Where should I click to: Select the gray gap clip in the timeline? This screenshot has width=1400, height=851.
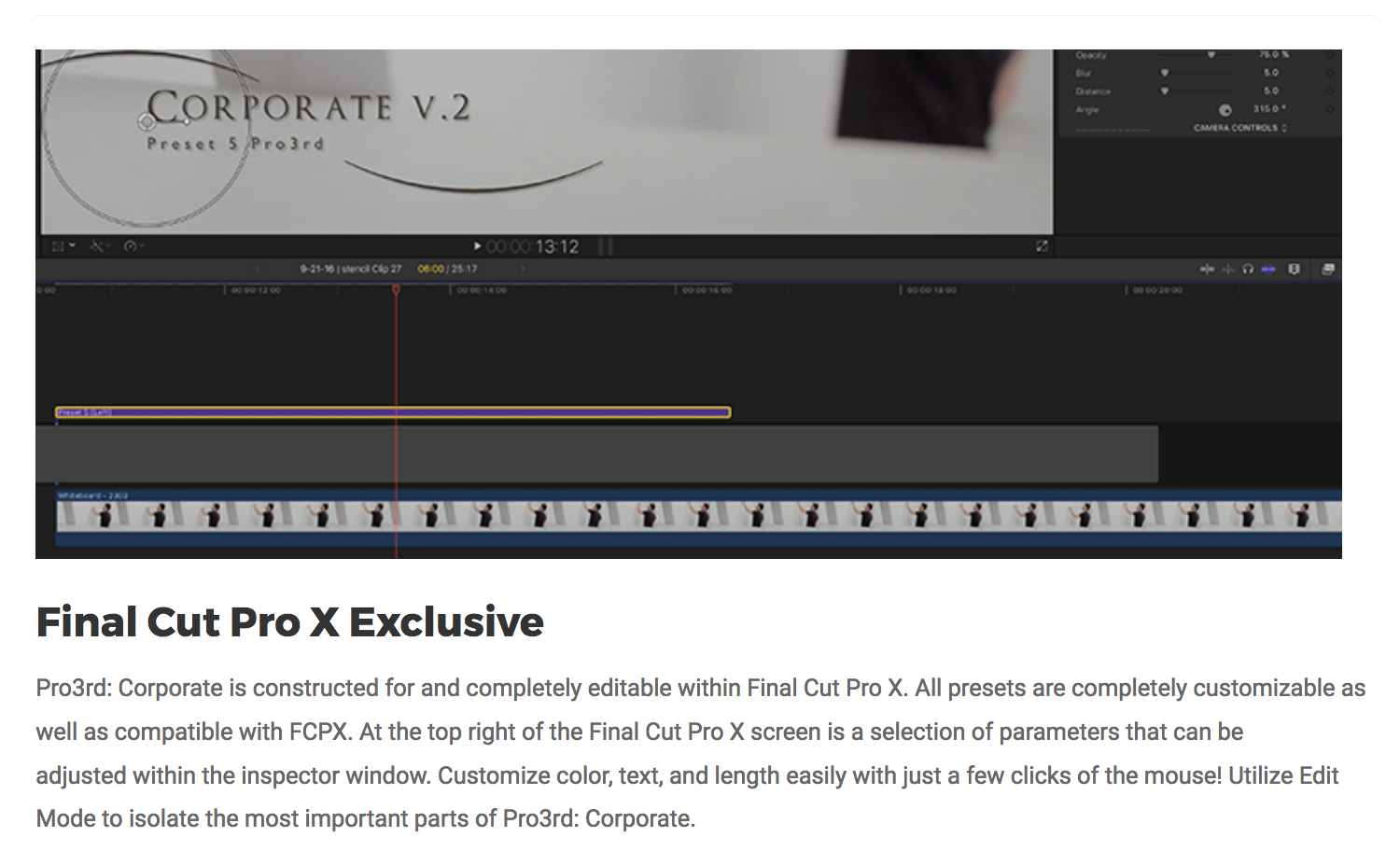tap(597, 454)
